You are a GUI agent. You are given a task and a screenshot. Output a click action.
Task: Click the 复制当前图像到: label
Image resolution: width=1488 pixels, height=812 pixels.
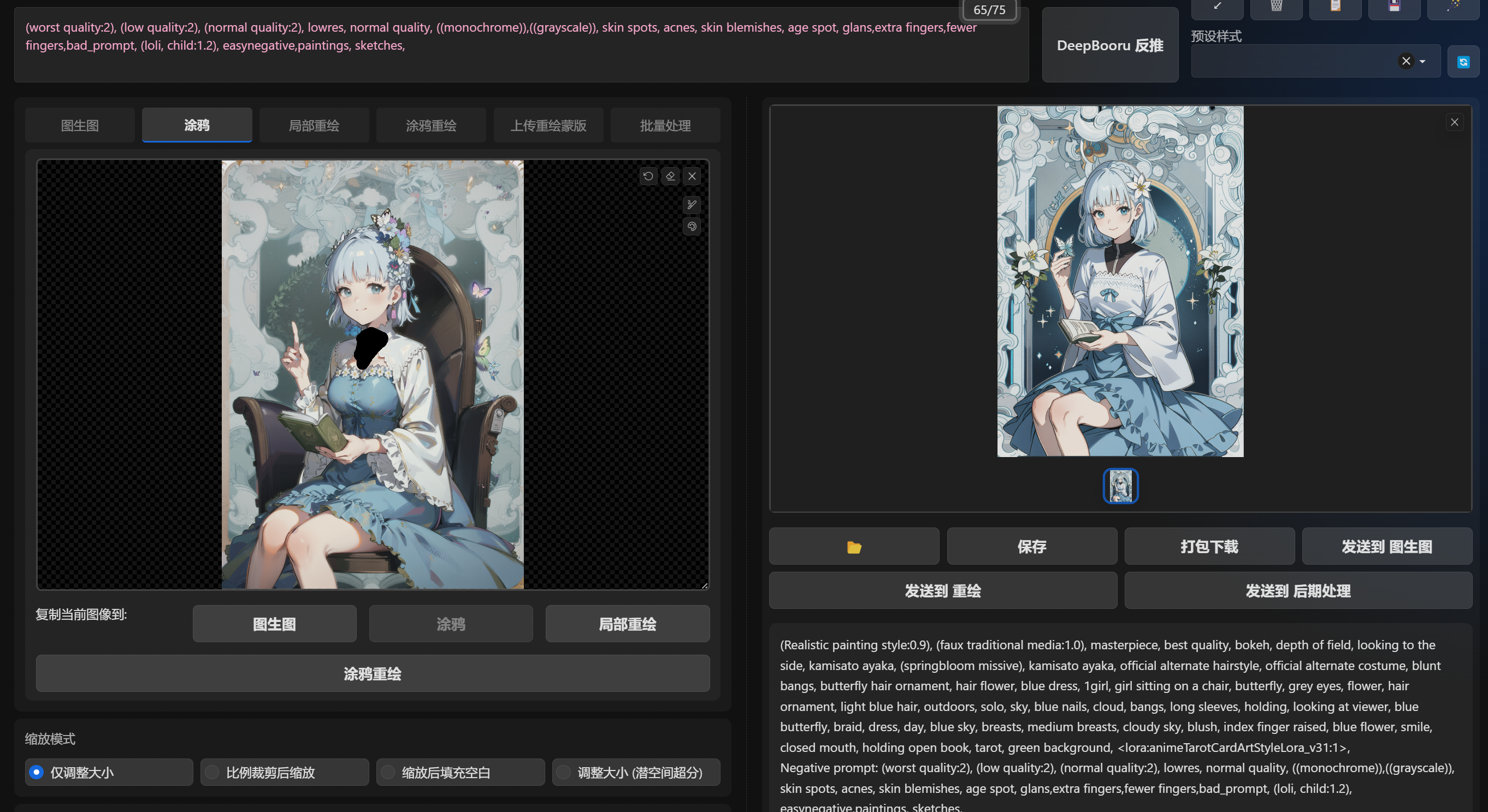pyautogui.click(x=81, y=614)
